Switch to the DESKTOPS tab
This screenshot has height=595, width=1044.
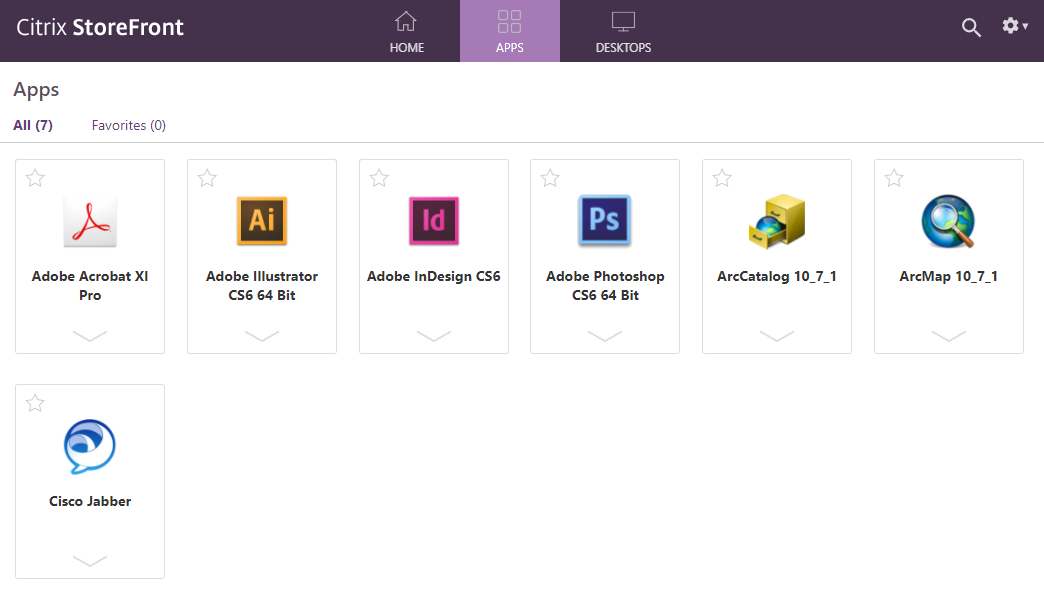pos(623,31)
